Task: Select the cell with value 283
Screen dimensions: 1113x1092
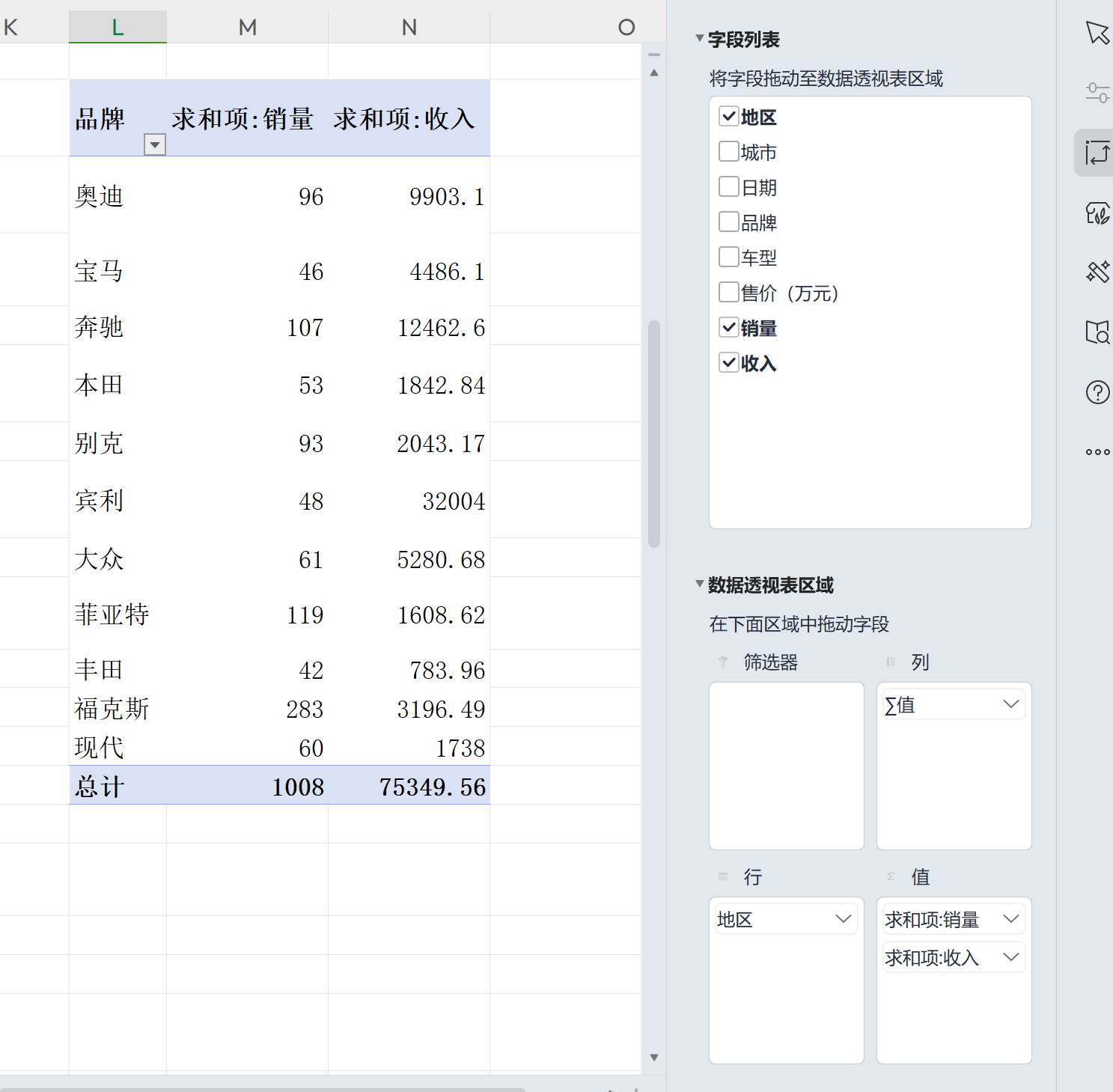Action: point(247,707)
